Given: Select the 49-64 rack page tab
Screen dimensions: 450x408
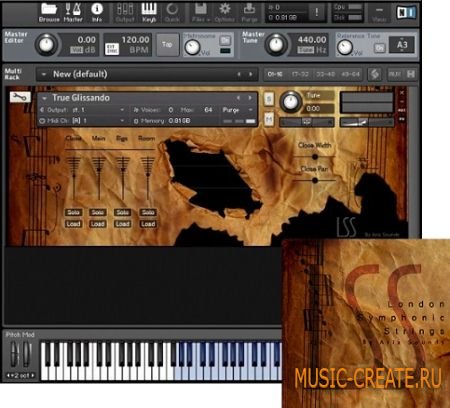Looking at the screenshot, I should tap(350, 74).
